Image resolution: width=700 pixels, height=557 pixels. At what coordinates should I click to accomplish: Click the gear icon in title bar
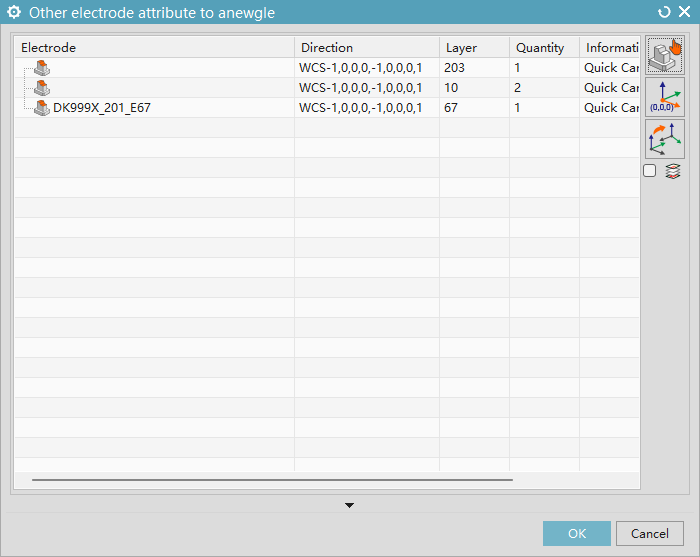(x=14, y=13)
